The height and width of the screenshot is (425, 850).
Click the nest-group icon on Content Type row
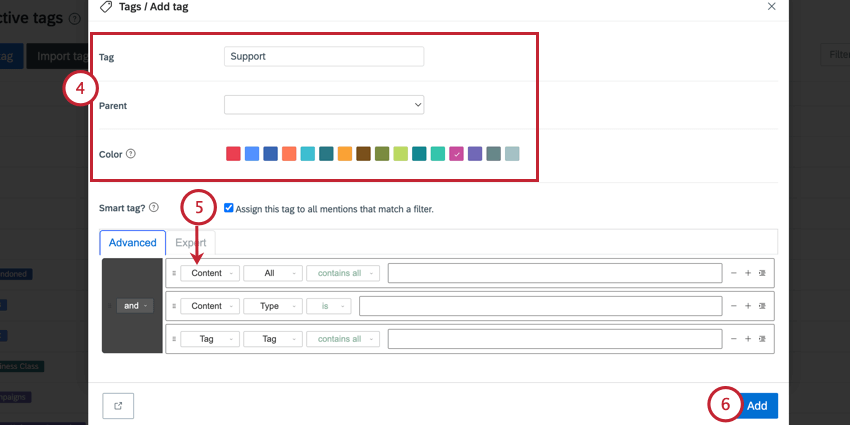click(762, 306)
